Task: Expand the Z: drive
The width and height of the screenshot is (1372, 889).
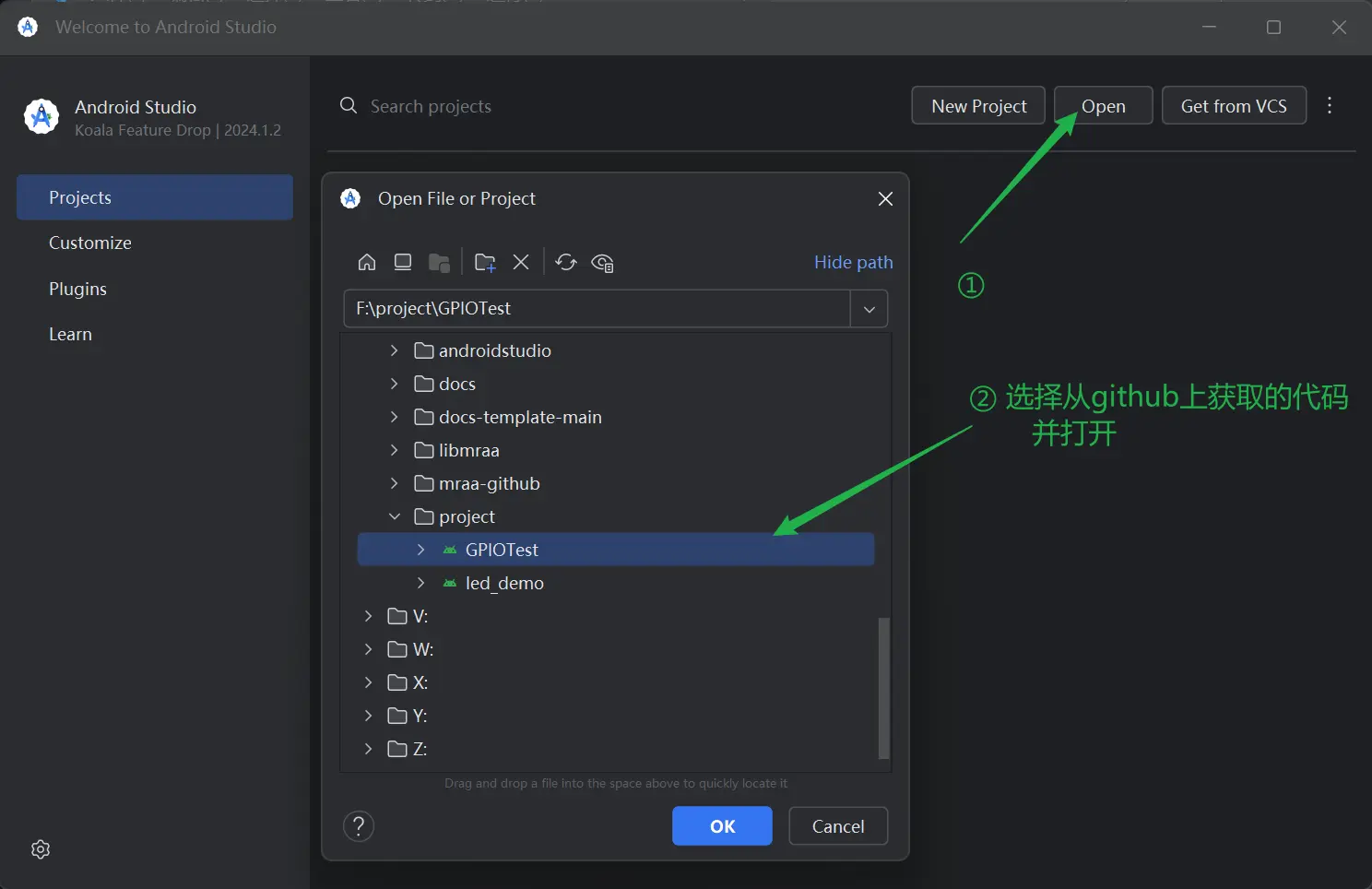Action: (x=369, y=749)
